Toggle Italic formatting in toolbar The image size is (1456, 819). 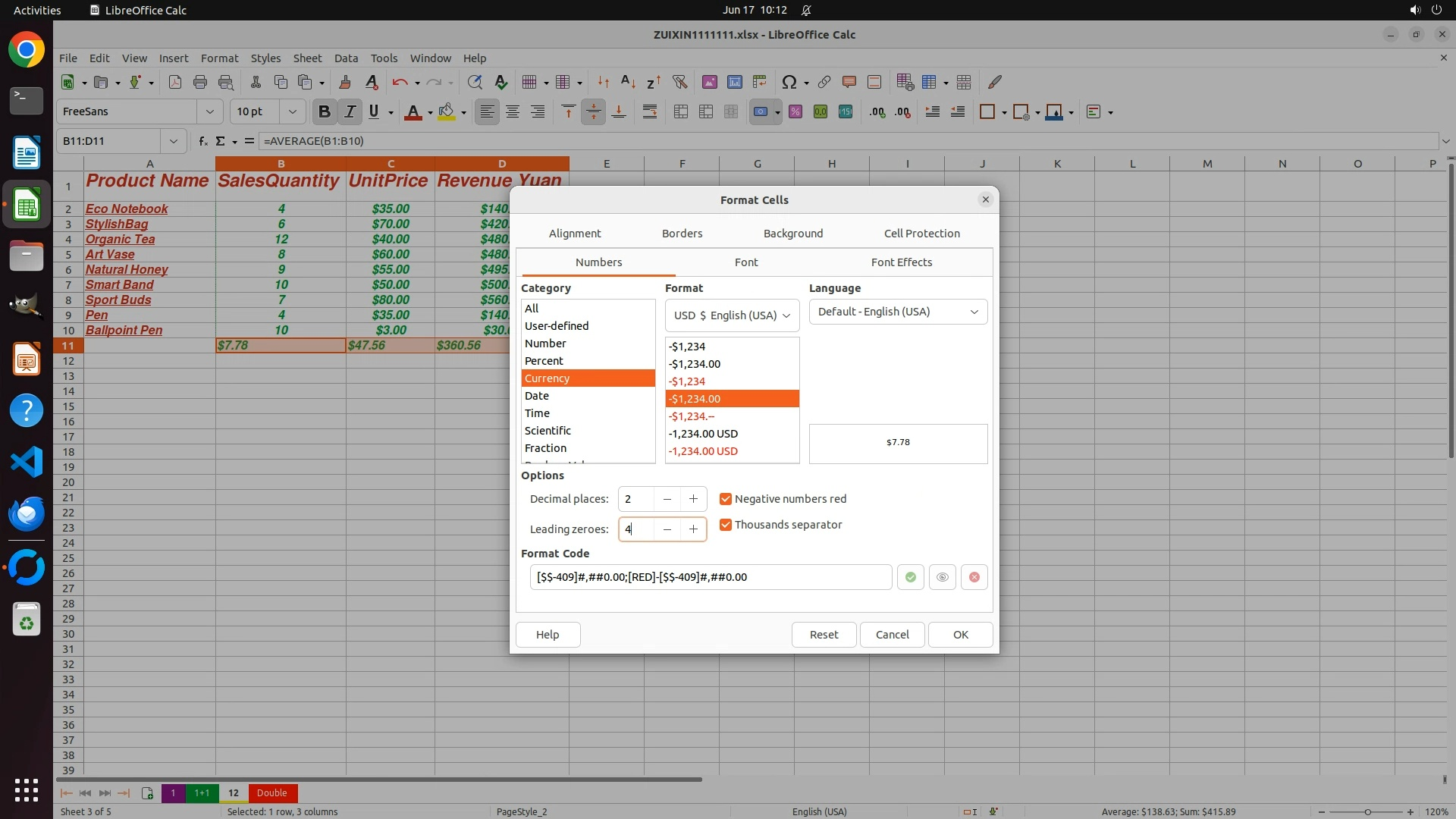(x=350, y=112)
